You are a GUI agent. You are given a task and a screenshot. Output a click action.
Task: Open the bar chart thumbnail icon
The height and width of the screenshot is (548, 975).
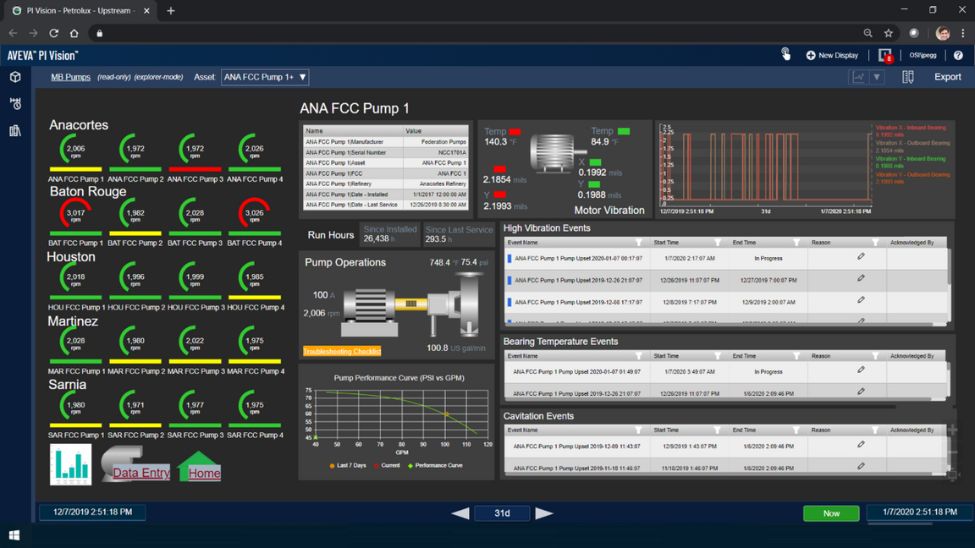coord(71,464)
